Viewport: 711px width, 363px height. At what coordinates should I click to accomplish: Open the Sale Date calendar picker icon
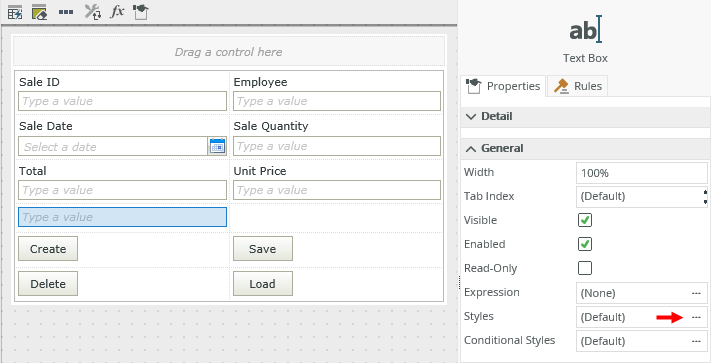click(218, 146)
